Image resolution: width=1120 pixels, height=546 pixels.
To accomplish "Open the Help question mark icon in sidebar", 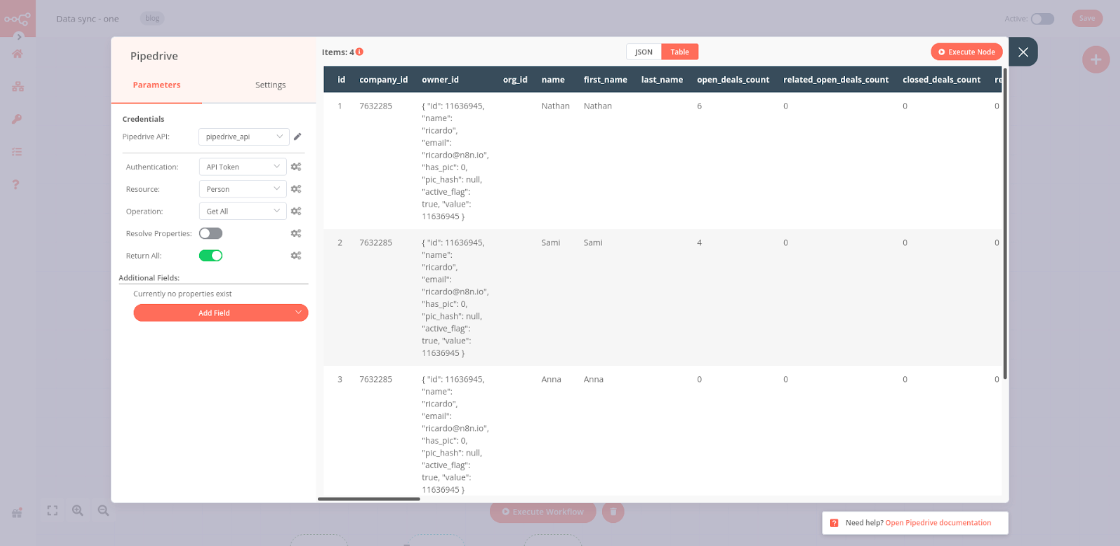I will 16,184.
